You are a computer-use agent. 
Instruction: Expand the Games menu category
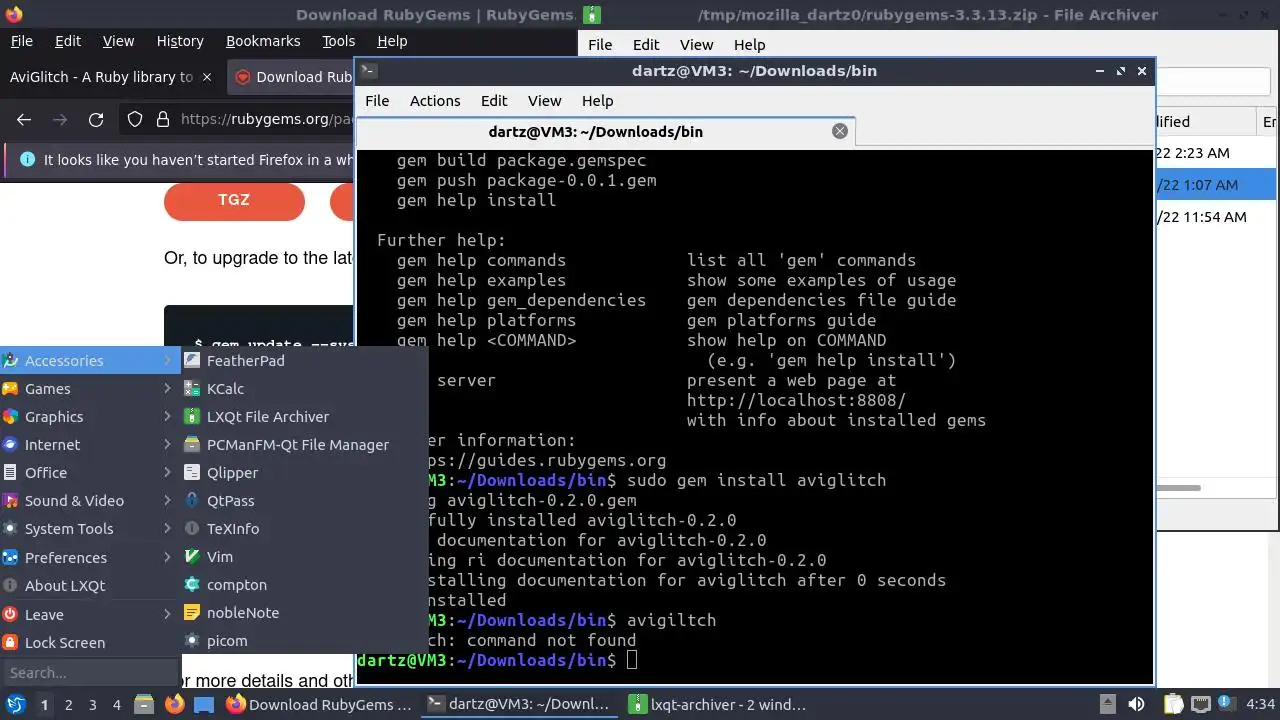(90, 389)
